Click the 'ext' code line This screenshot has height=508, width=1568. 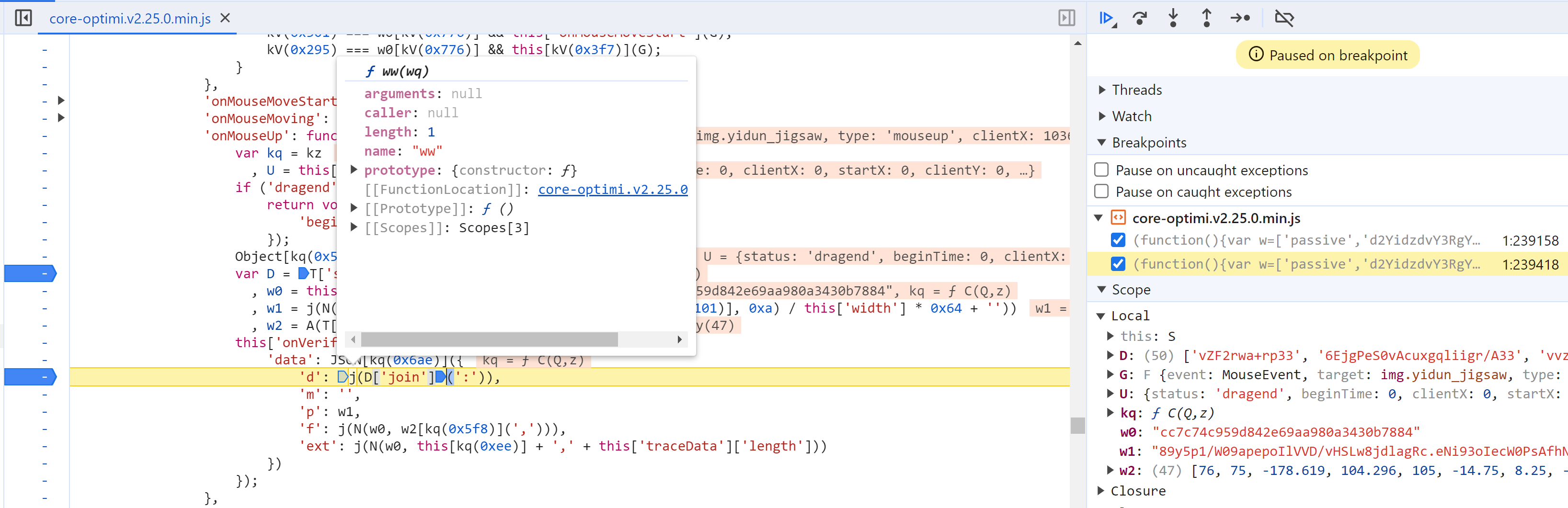pos(562,446)
